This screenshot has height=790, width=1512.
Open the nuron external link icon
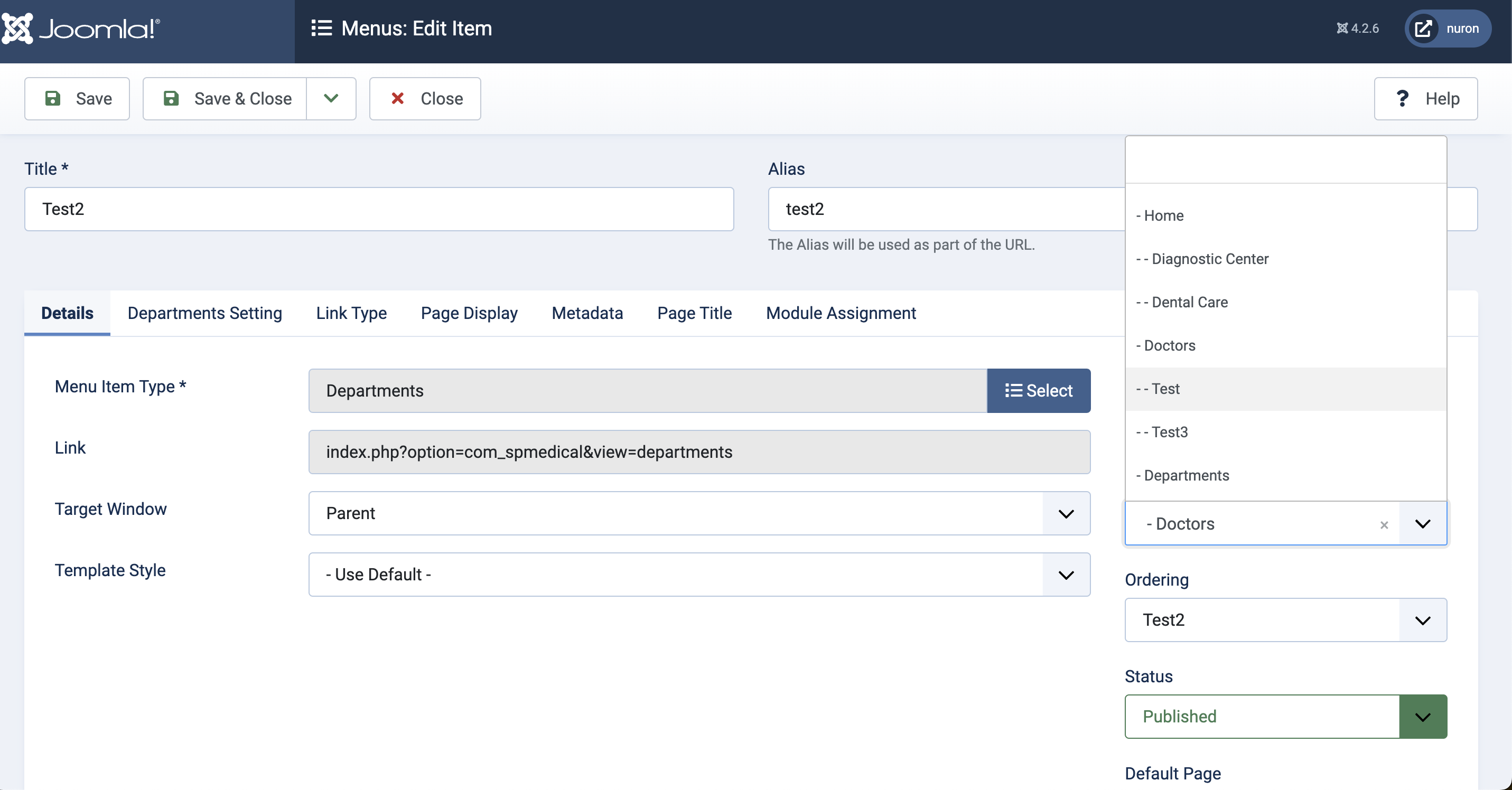(1423, 28)
